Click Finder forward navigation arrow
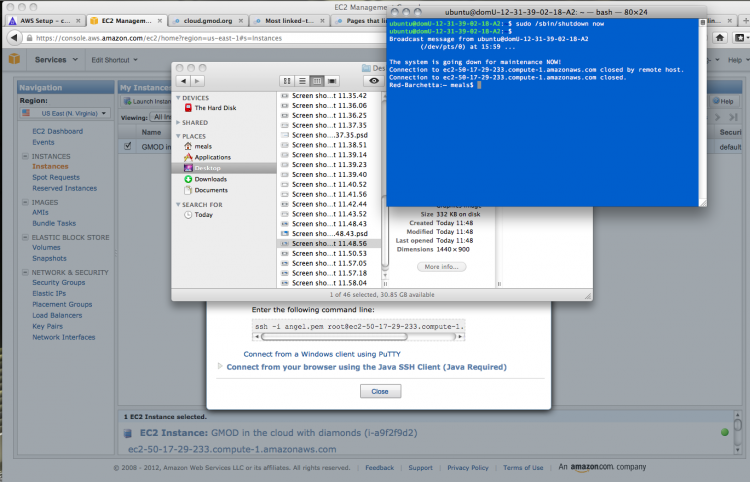750x482 pixels. [197, 81]
